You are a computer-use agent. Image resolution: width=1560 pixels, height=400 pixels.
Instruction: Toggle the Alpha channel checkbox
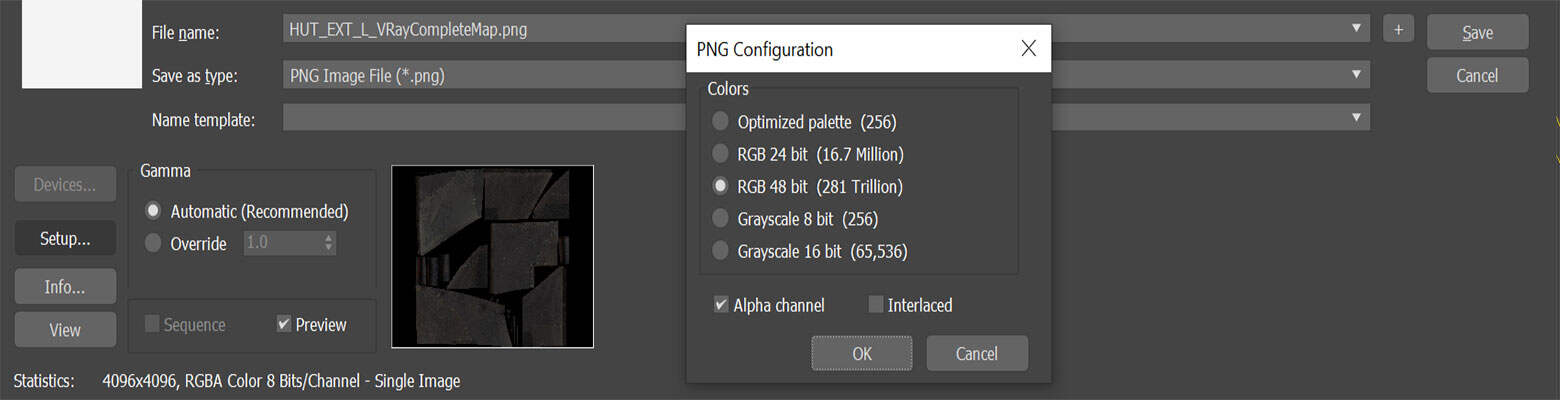click(721, 305)
